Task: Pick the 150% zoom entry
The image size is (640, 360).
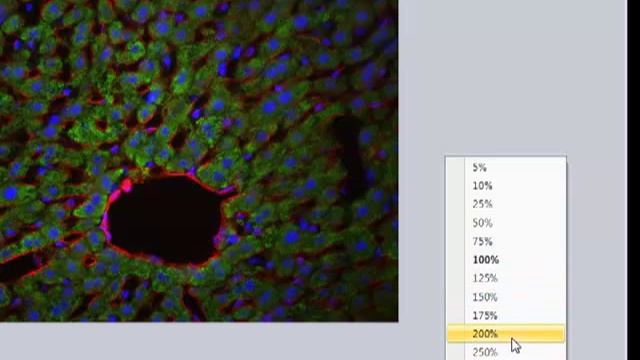Action: pyautogui.click(x=506, y=297)
